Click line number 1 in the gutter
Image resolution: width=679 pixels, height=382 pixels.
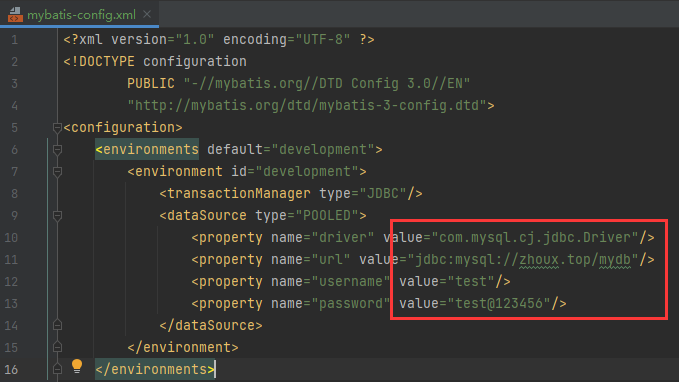point(15,40)
